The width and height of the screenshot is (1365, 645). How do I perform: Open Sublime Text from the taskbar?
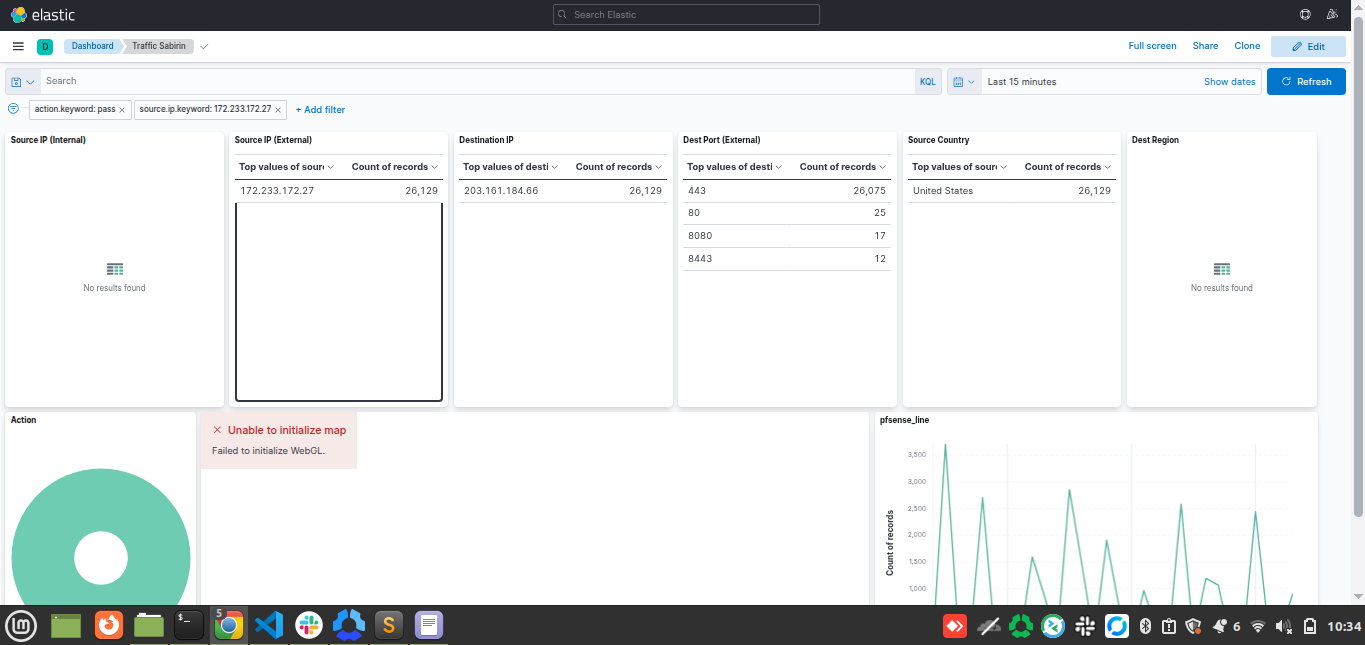pos(388,626)
